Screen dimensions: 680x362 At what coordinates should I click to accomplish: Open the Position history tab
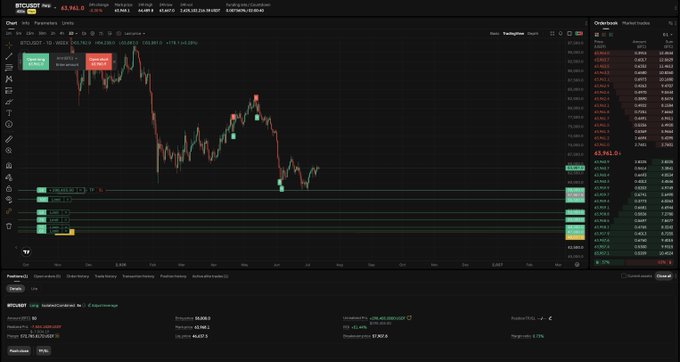click(173, 276)
